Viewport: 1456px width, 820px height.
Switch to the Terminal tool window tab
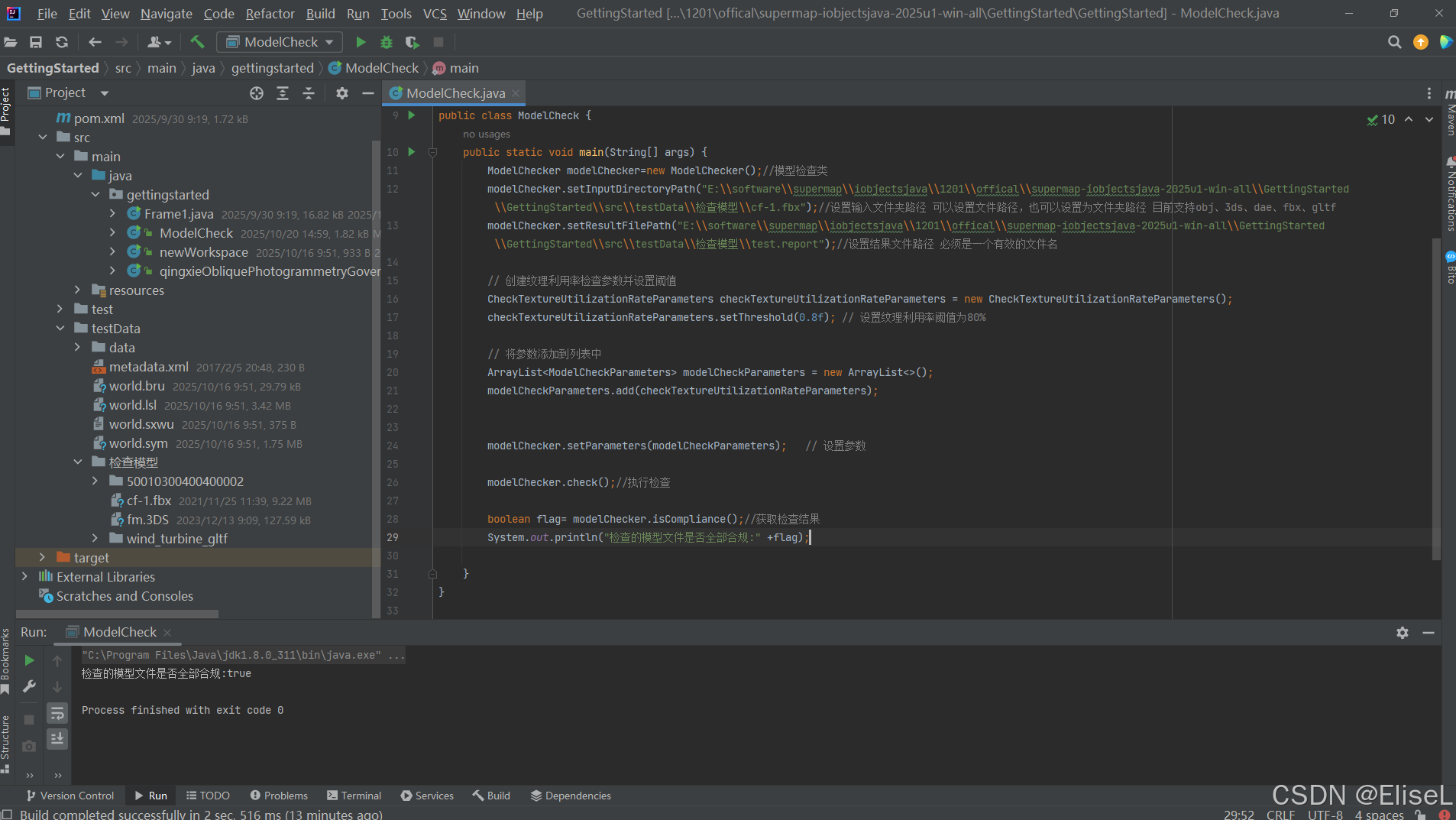pyautogui.click(x=354, y=795)
